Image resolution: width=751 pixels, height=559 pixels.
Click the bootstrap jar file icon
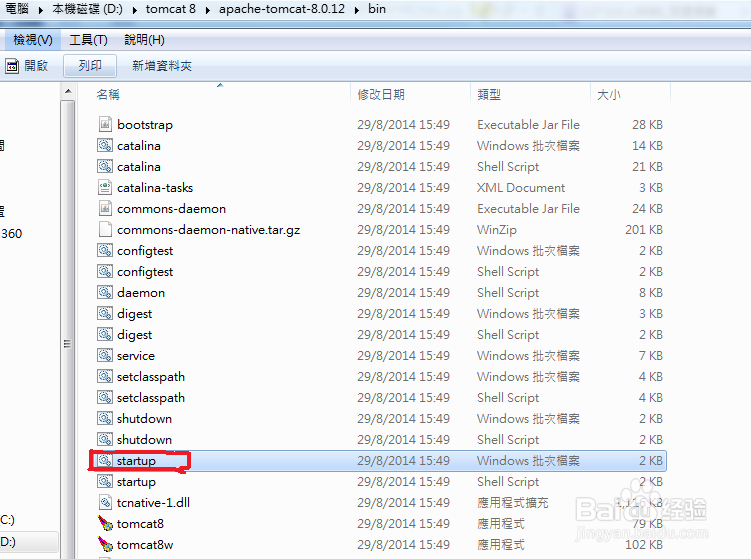(x=105, y=124)
